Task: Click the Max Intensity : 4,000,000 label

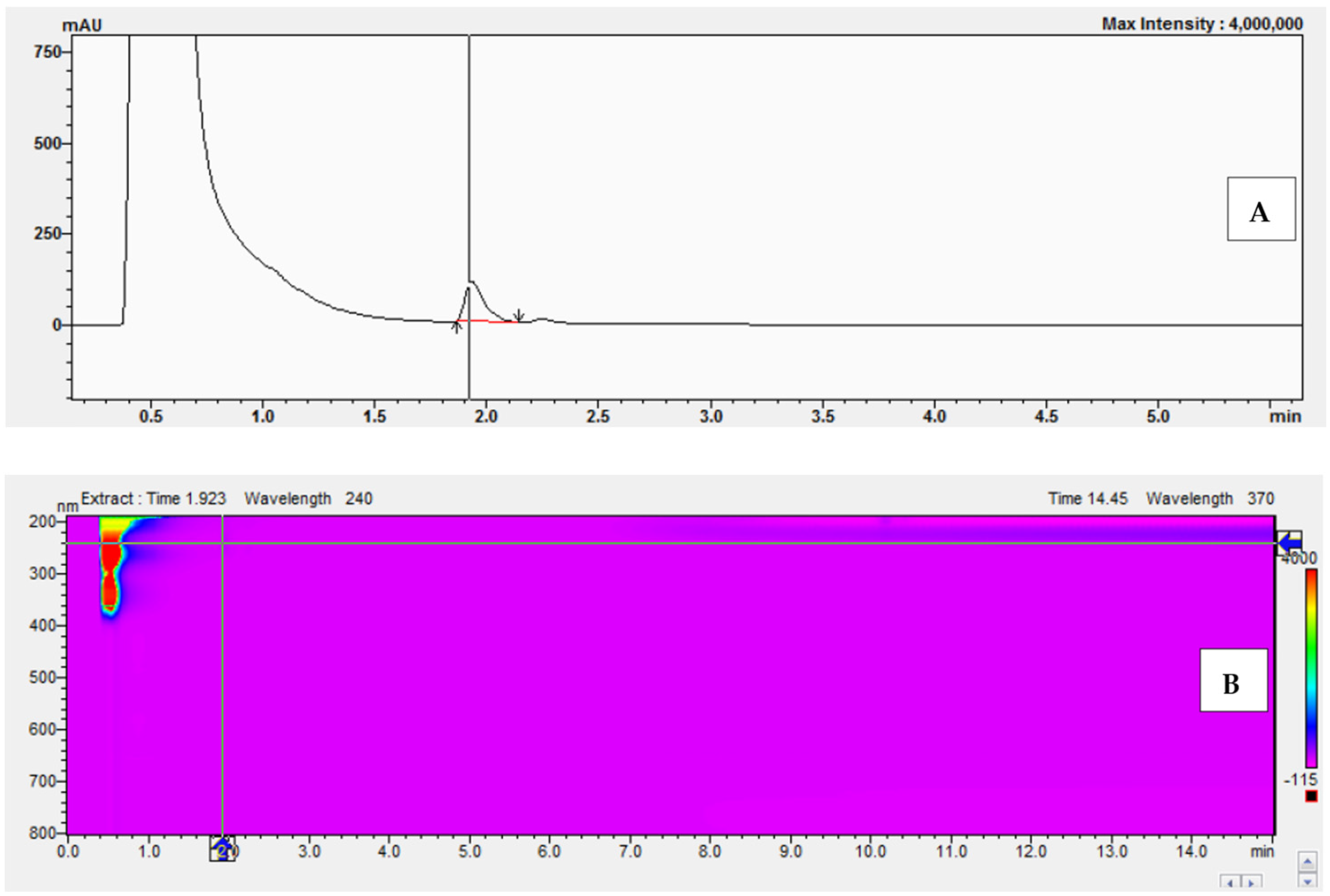Action: [x=1202, y=24]
